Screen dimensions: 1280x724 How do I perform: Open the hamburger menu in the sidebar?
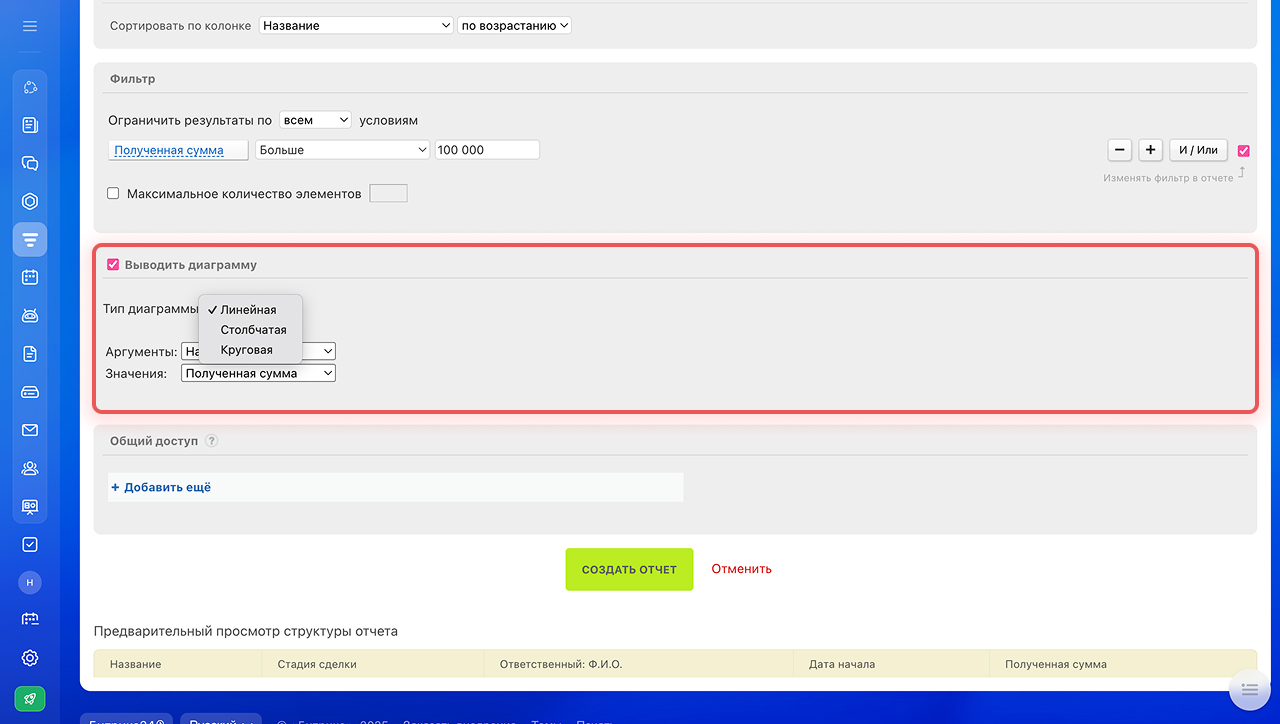click(x=29, y=26)
